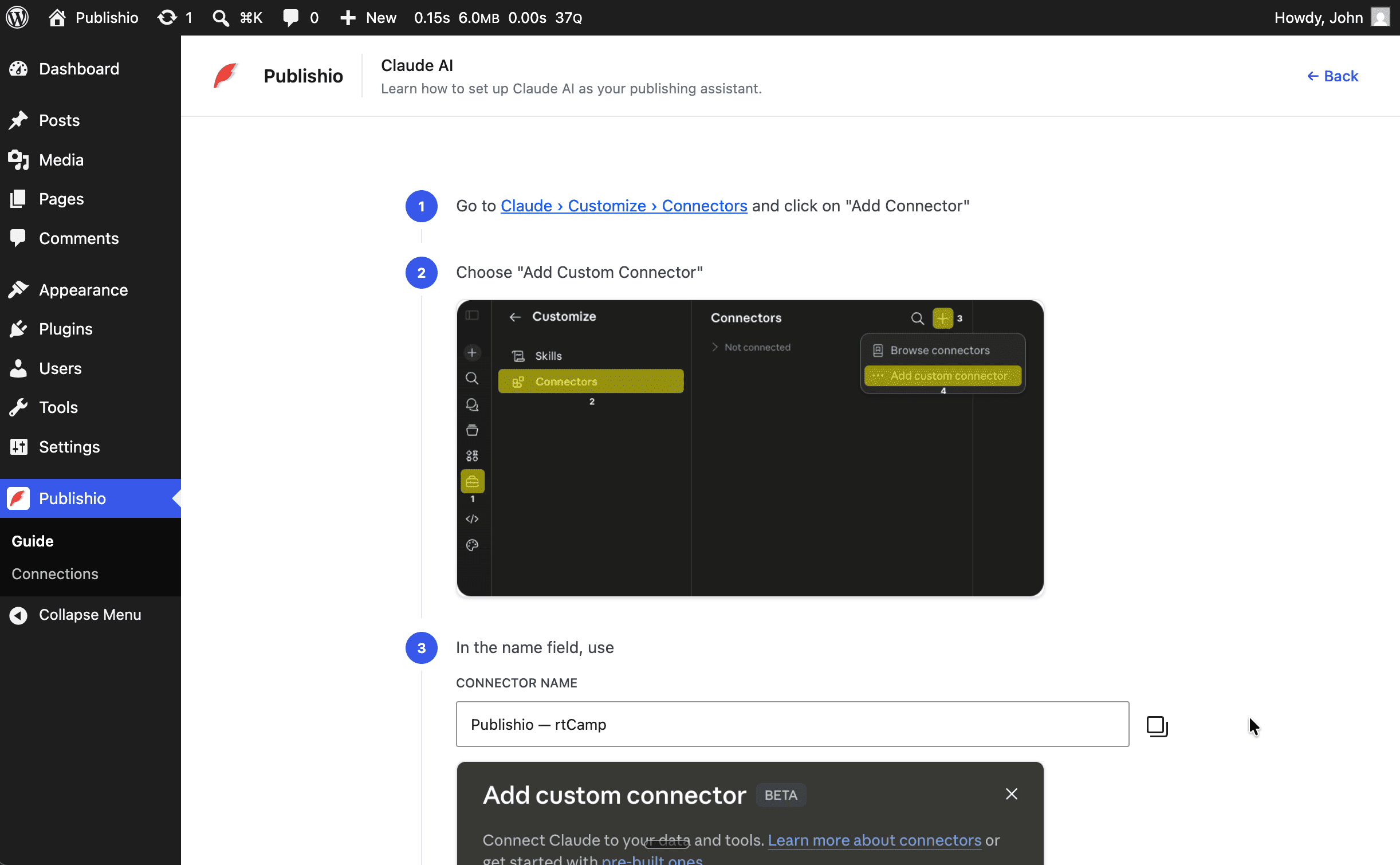Click the Connector Name input field
This screenshot has height=865, width=1400.
792,724
